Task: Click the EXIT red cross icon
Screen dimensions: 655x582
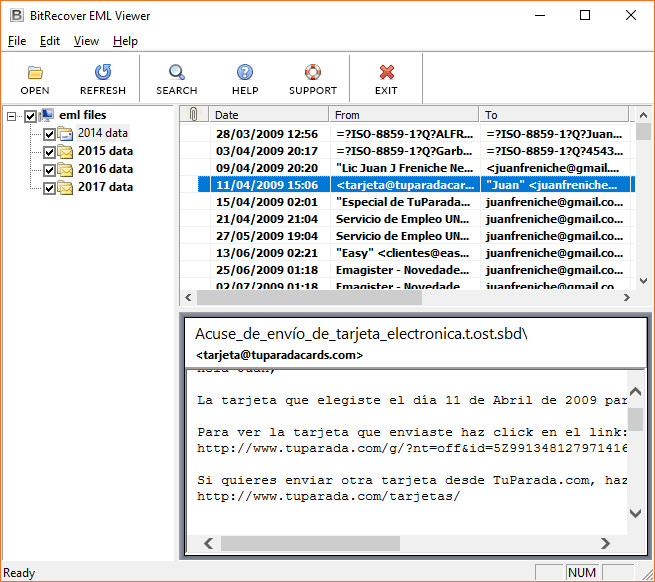Action: click(386, 72)
